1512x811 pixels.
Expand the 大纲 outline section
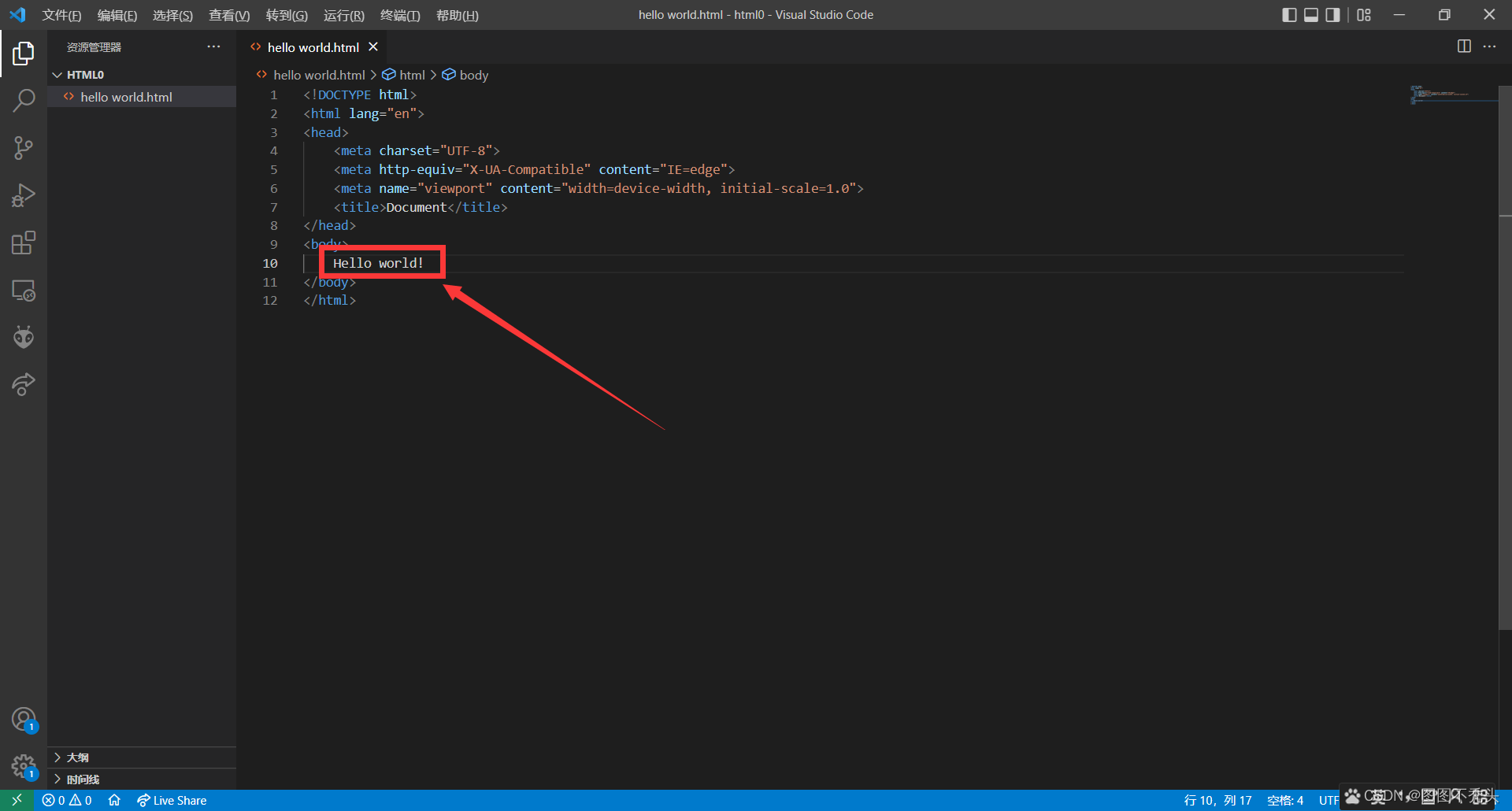[142, 757]
